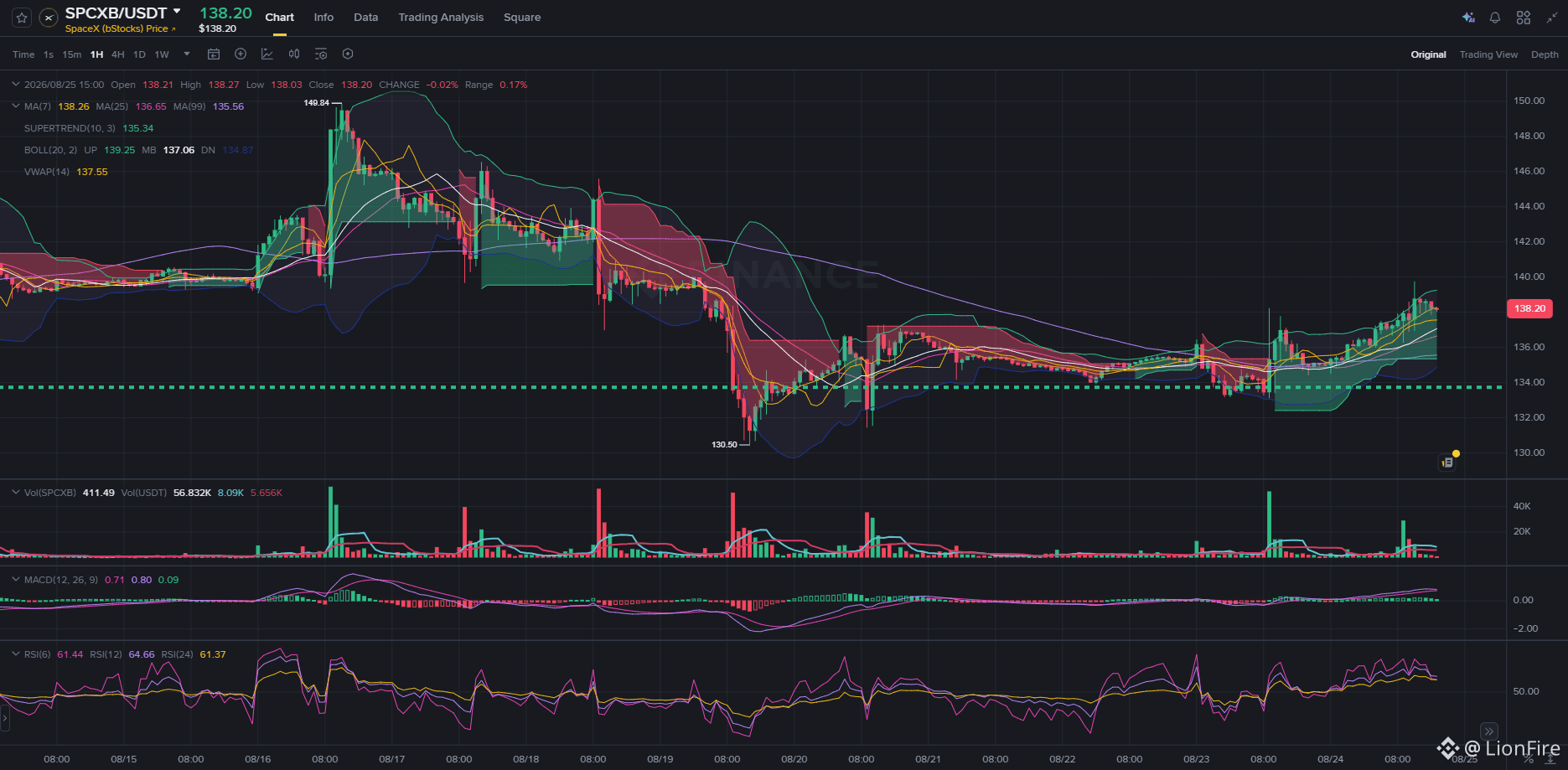The image size is (1568, 770).
Task: Launch the AI assistant sparkle icon
Action: tap(1468, 18)
